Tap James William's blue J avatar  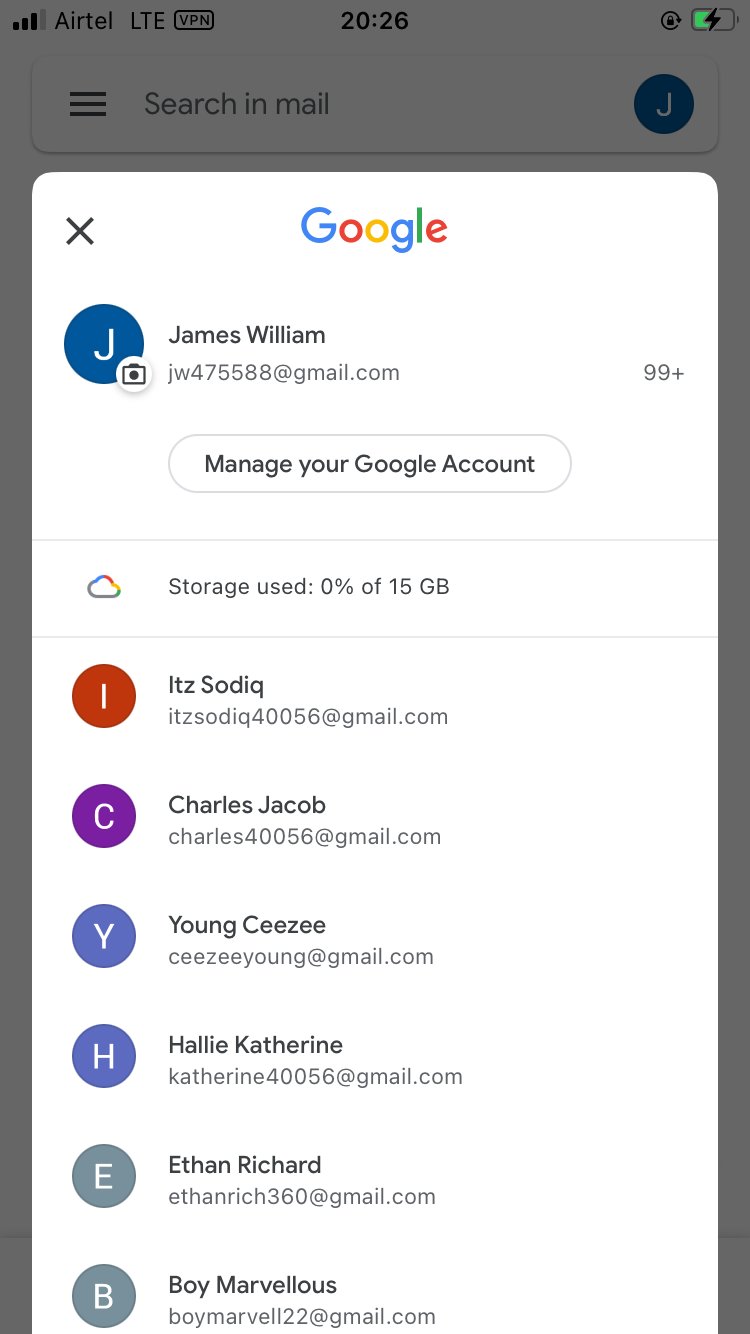[104, 344]
